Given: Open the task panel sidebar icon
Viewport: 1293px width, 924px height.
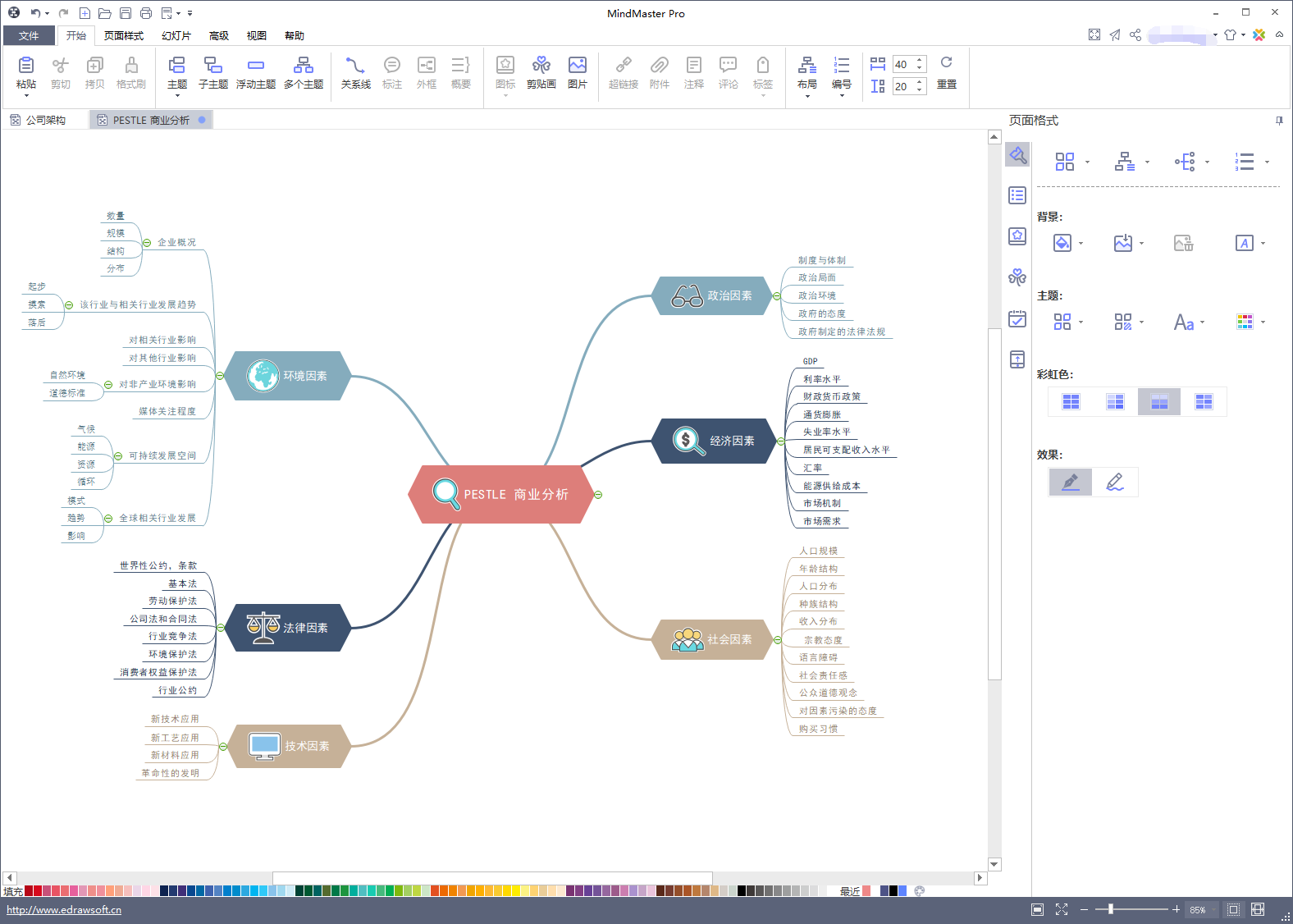Looking at the screenshot, I should [1017, 318].
